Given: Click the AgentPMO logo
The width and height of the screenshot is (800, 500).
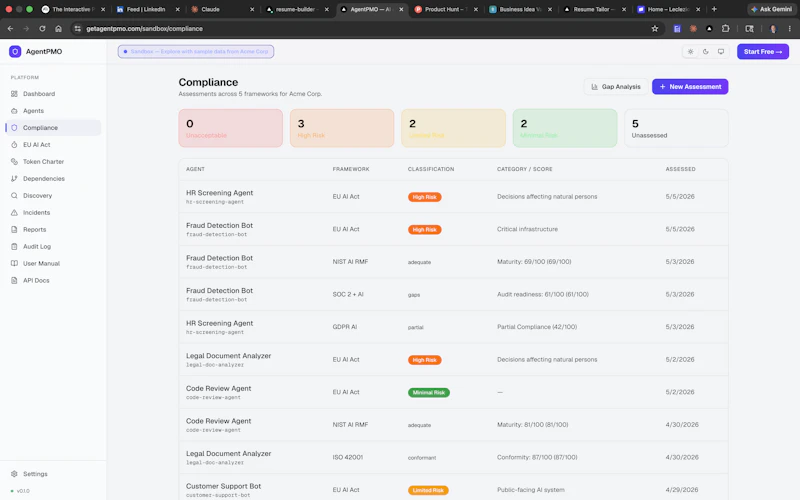Looking at the screenshot, I should click(15, 52).
